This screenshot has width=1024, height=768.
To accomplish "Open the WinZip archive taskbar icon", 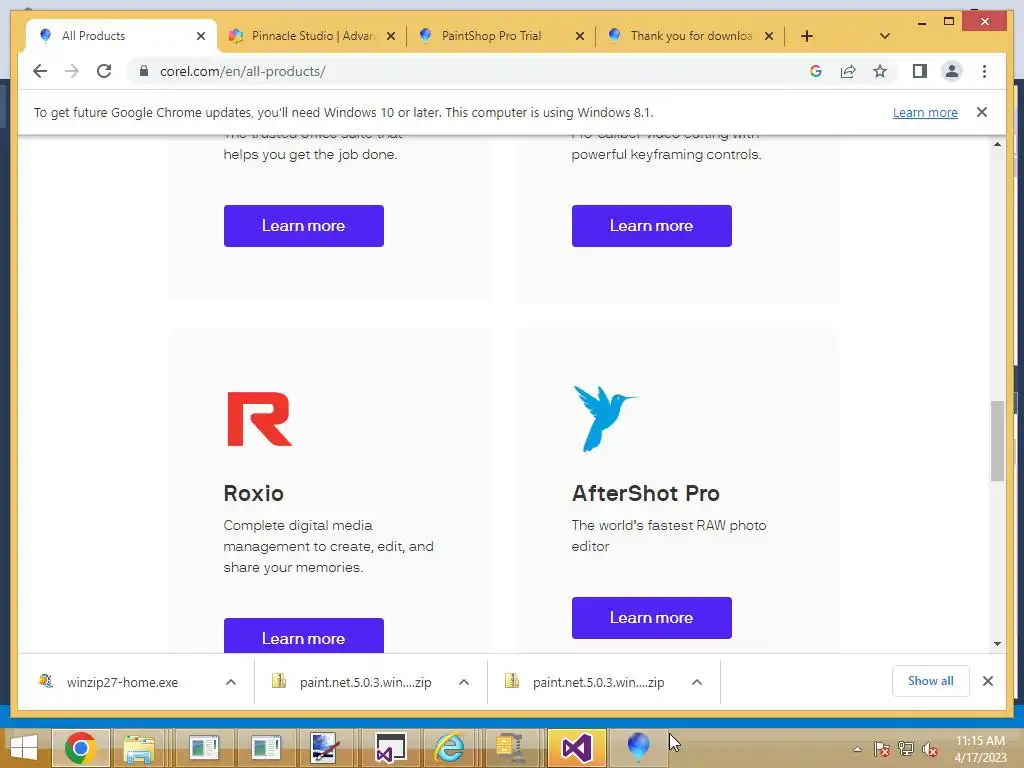I will [x=511, y=748].
